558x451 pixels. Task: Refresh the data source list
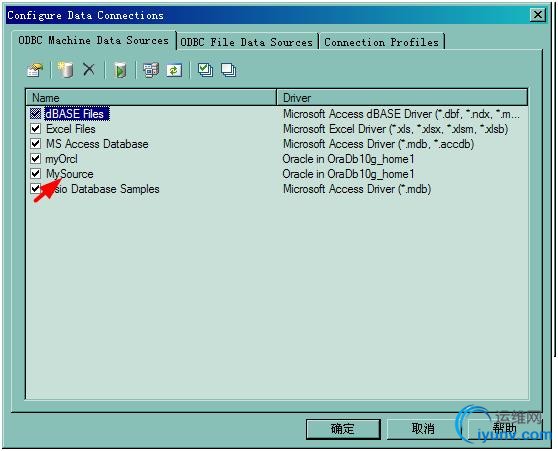click(174, 70)
